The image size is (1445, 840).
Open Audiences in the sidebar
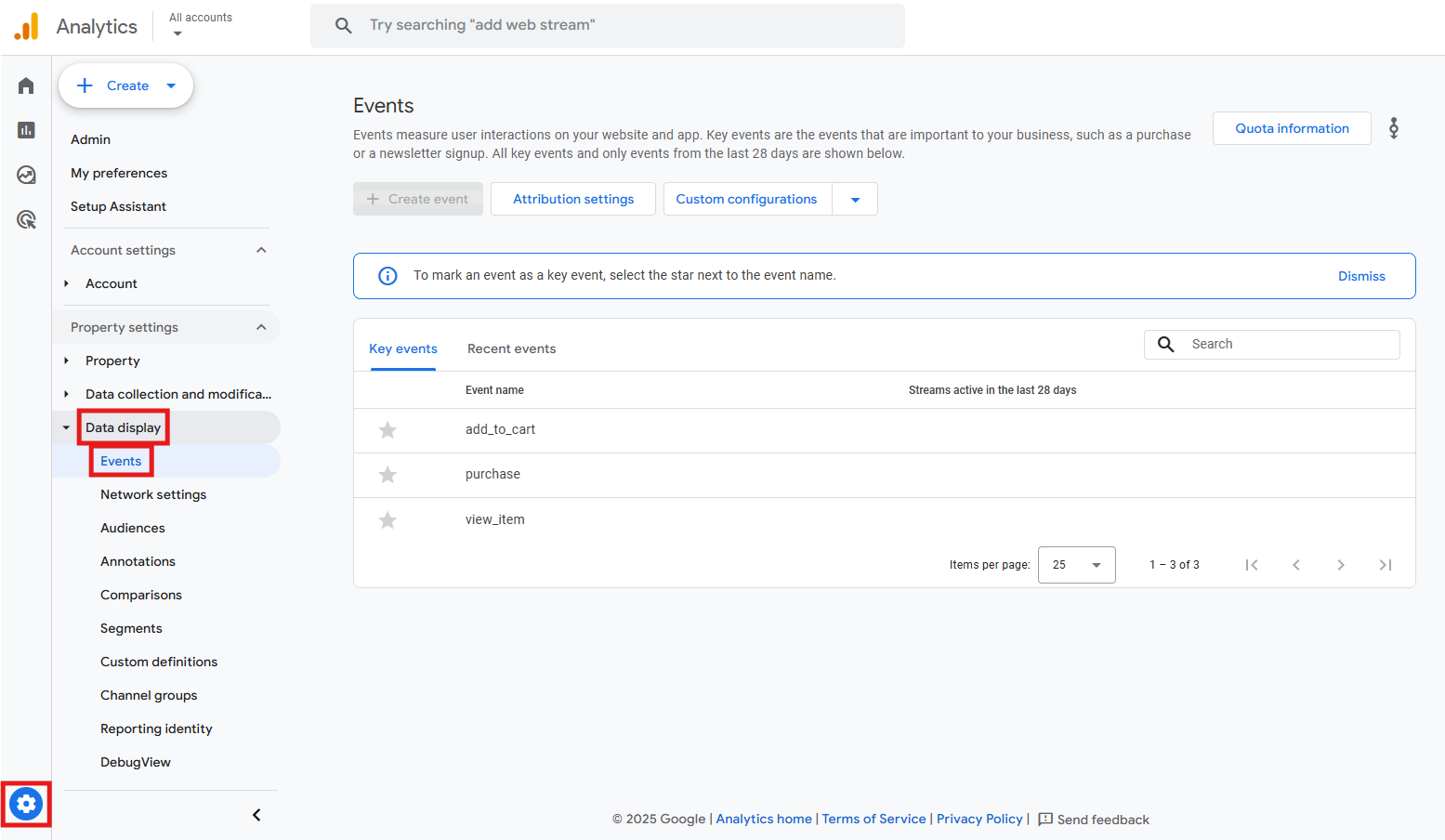[133, 528]
